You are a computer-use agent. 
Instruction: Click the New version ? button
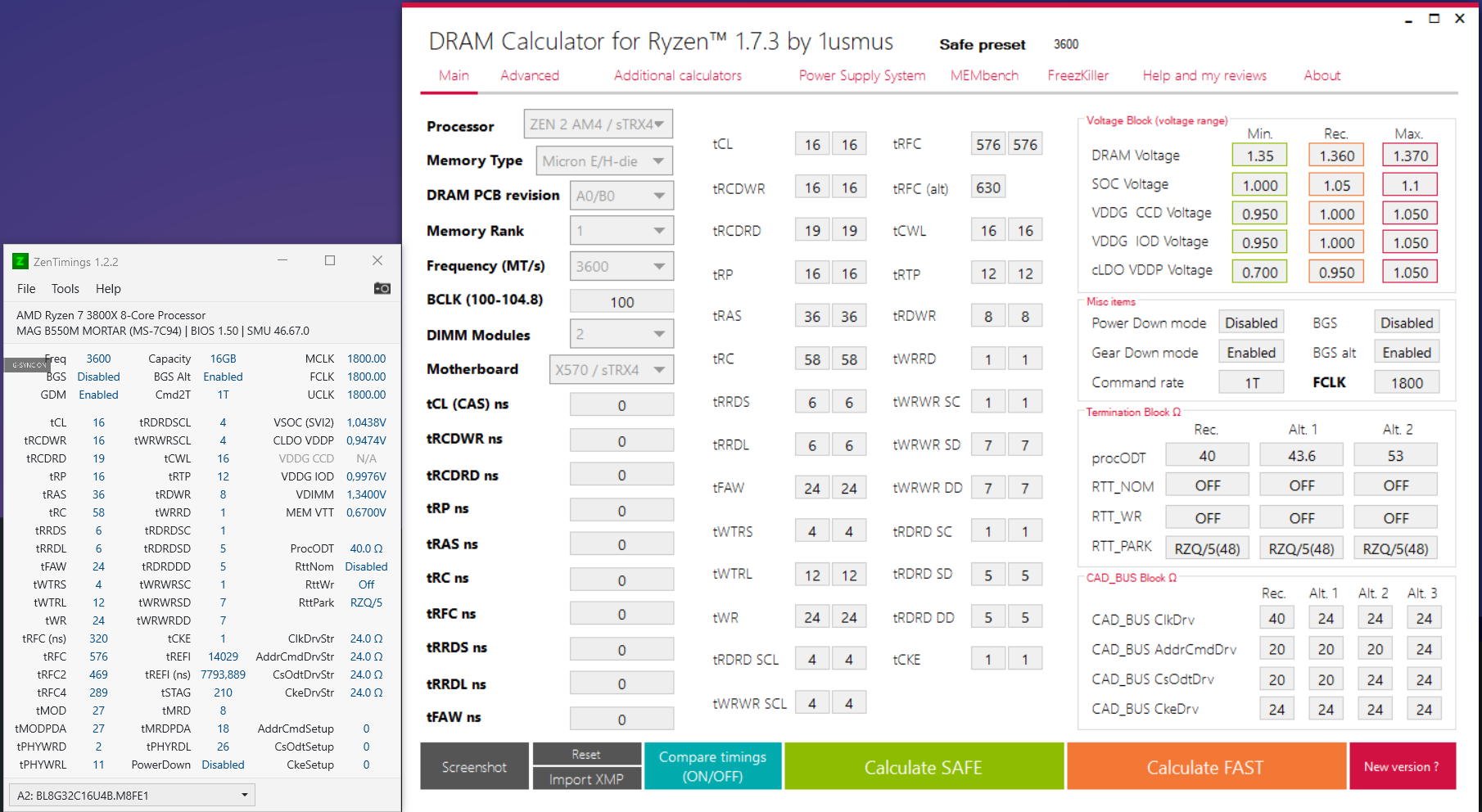(1402, 766)
